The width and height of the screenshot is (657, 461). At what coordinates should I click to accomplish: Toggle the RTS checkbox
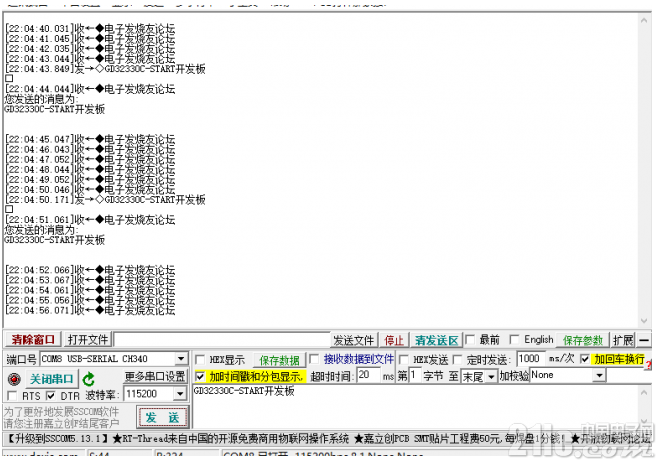(x=13, y=396)
